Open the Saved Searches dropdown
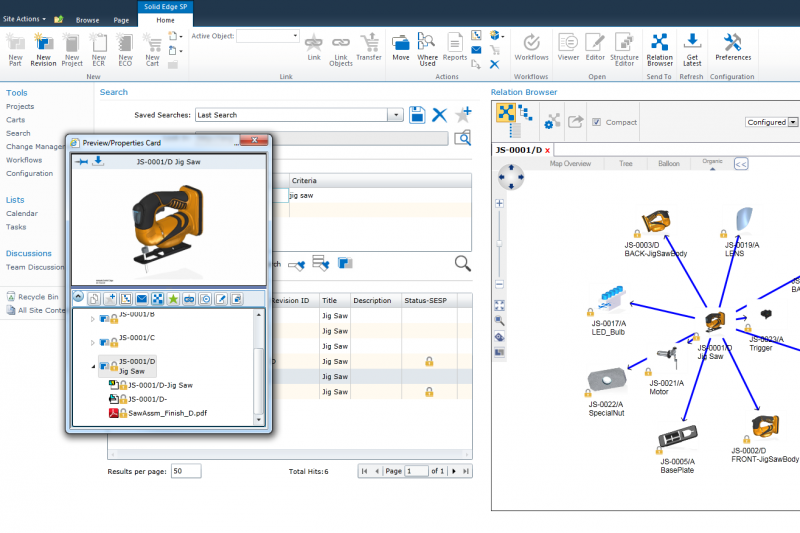 395,115
